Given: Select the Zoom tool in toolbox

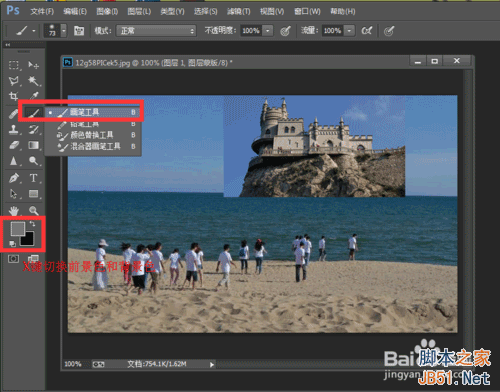Looking at the screenshot, I should [x=33, y=210].
